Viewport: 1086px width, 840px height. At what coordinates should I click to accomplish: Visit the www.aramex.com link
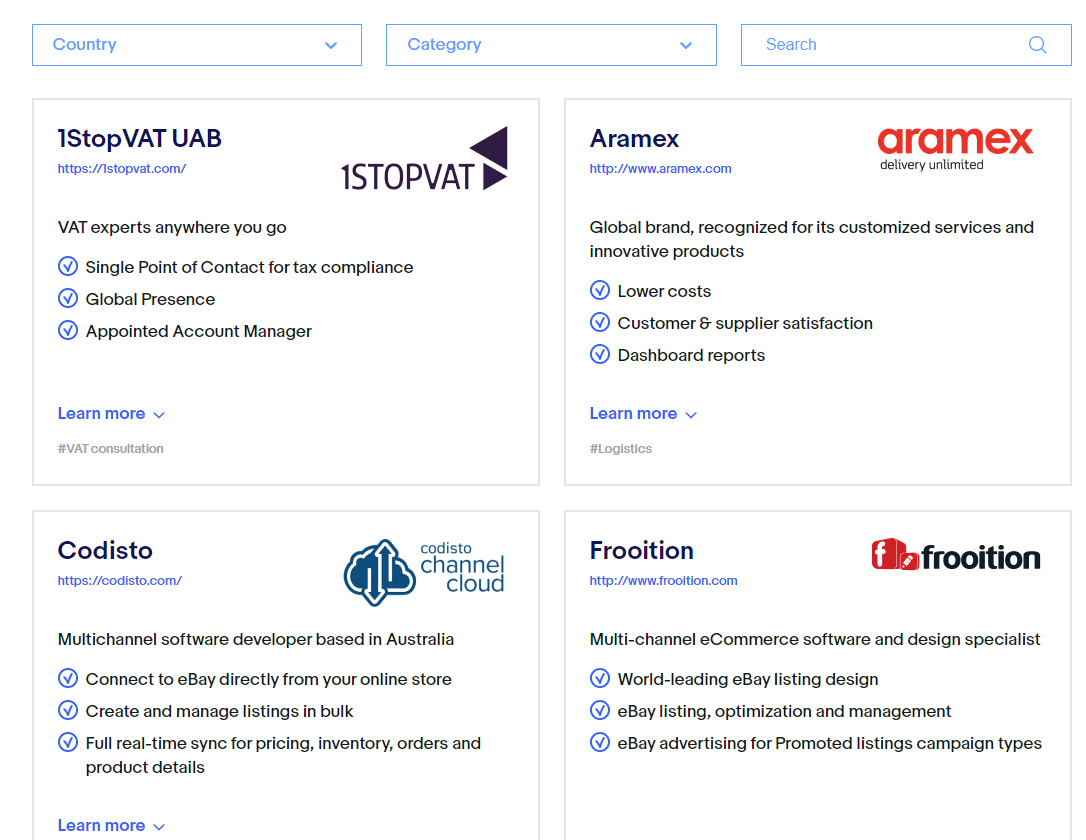[x=660, y=169]
